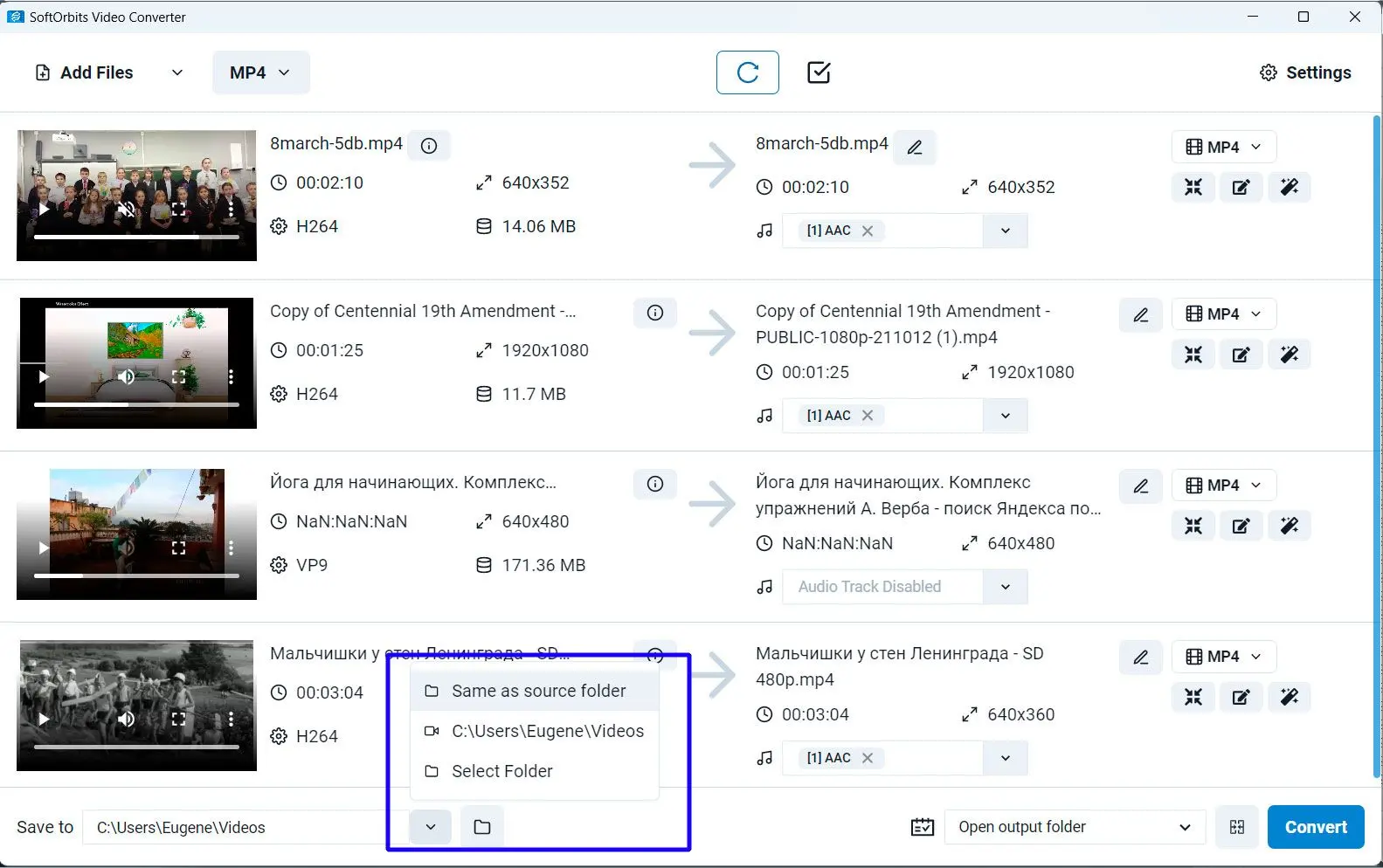
Task: Click the crop icon for 8march-5db.mp4
Action: point(1193,187)
